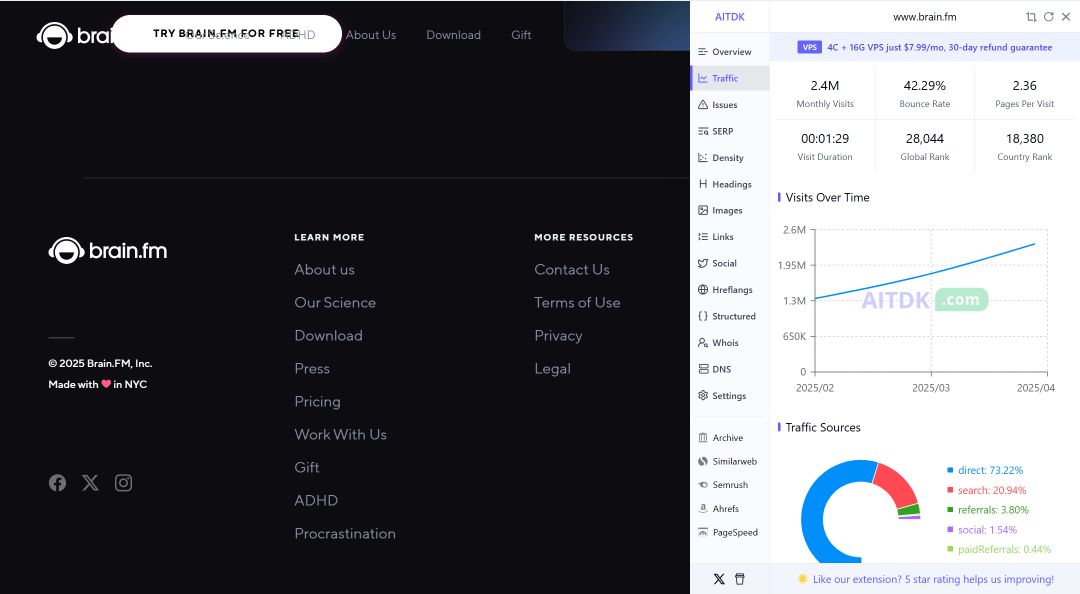Toggle the direct traffic legend entry
Image resolution: width=1080 pixels, height=594 pixels.
point(985,470)
